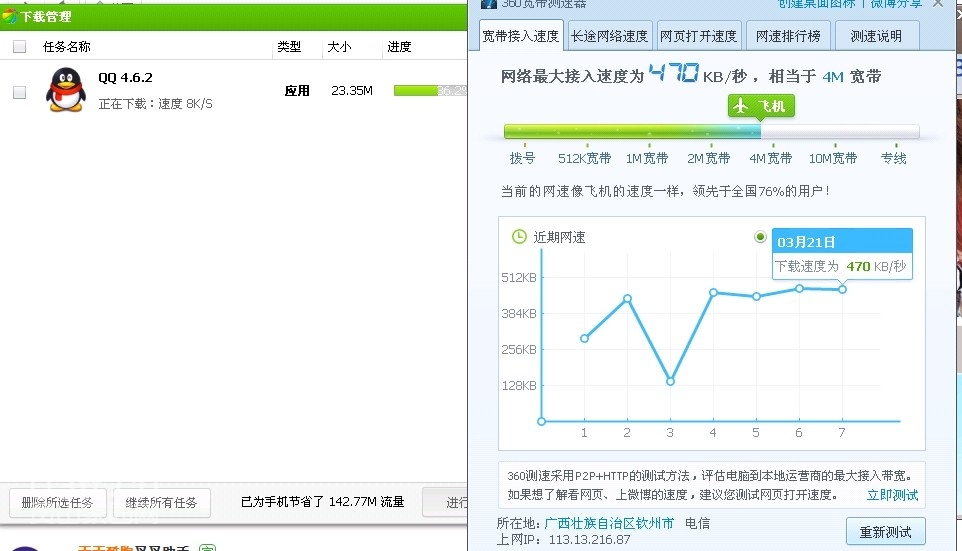Open the 网速排行榜 tab
Viewport: 962px width, 551px height.
point(788,36)
